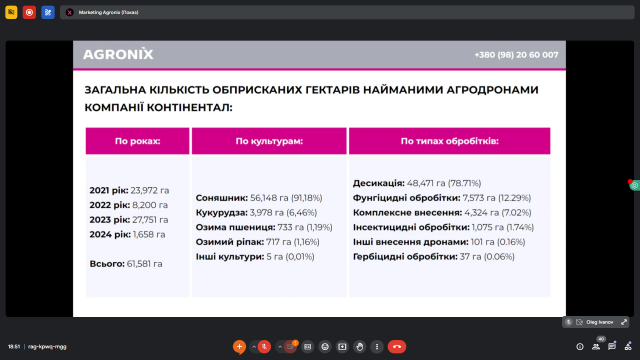
Task: Click the phone number +380 (98) 20 60 007
Action: (x=516, y=55)
